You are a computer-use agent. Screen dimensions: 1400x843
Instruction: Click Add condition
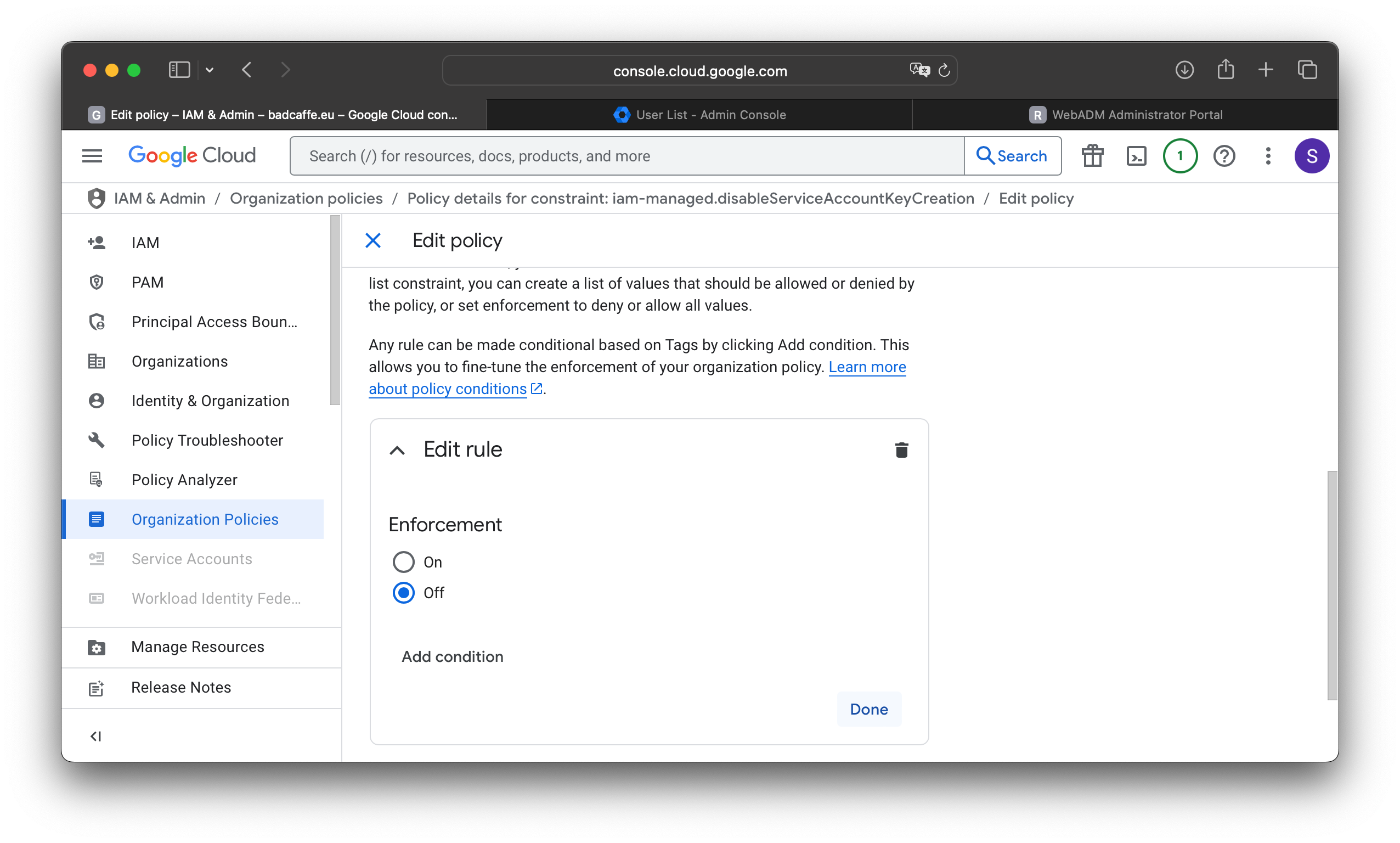452,657
